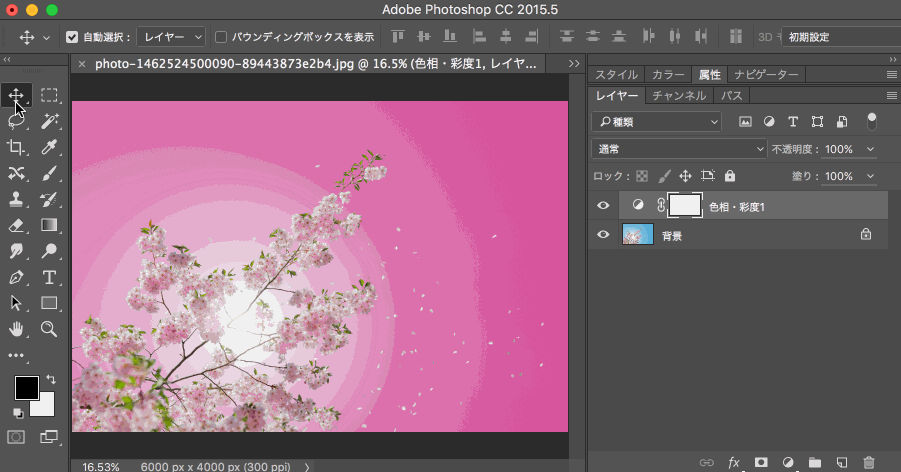Check バウンディングボックスを表示 option

[x=221, y=37]
